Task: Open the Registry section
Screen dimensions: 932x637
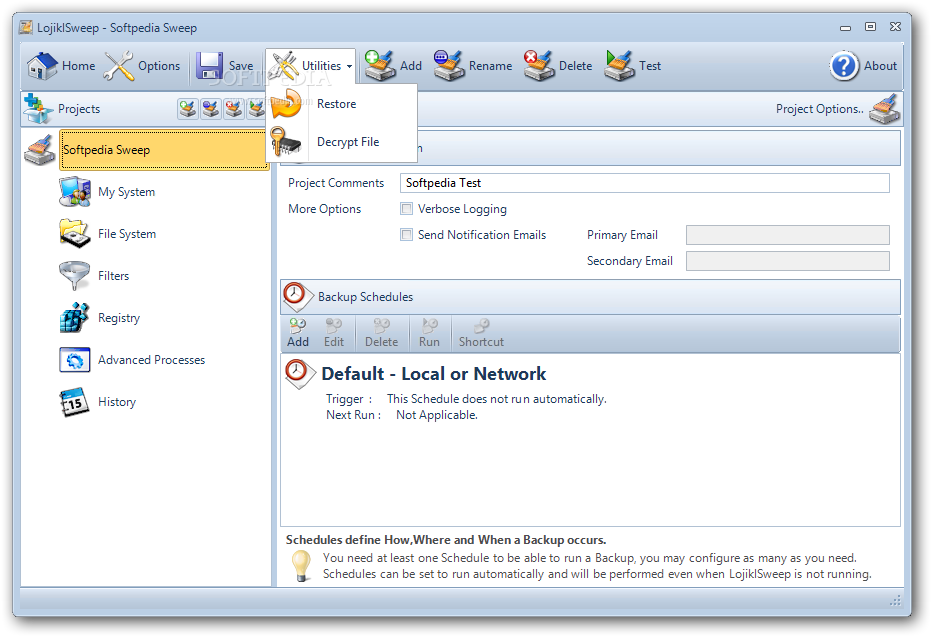Action: tap(100, 318)
